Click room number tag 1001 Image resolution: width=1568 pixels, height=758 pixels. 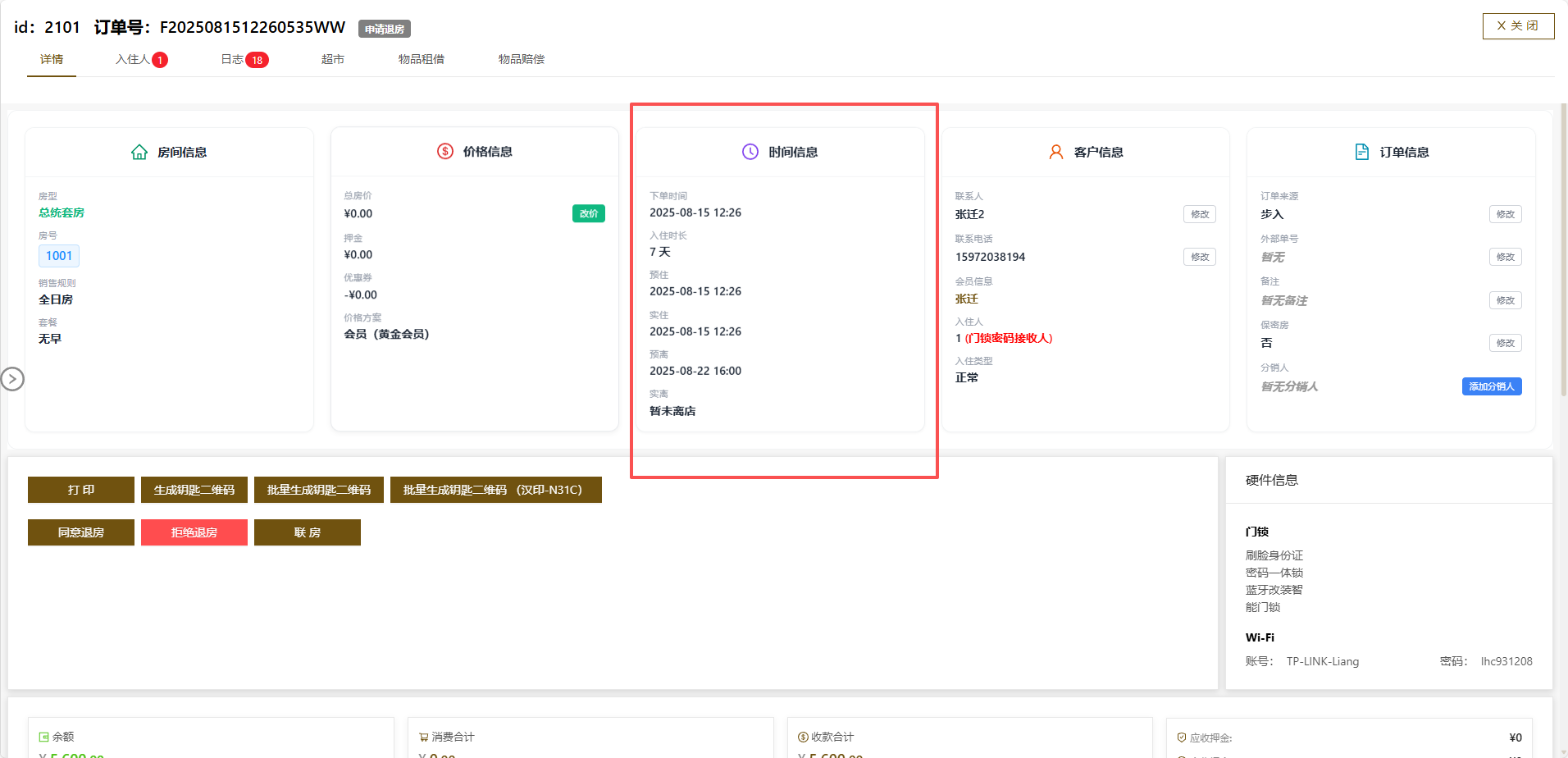(x=59, y=256)
